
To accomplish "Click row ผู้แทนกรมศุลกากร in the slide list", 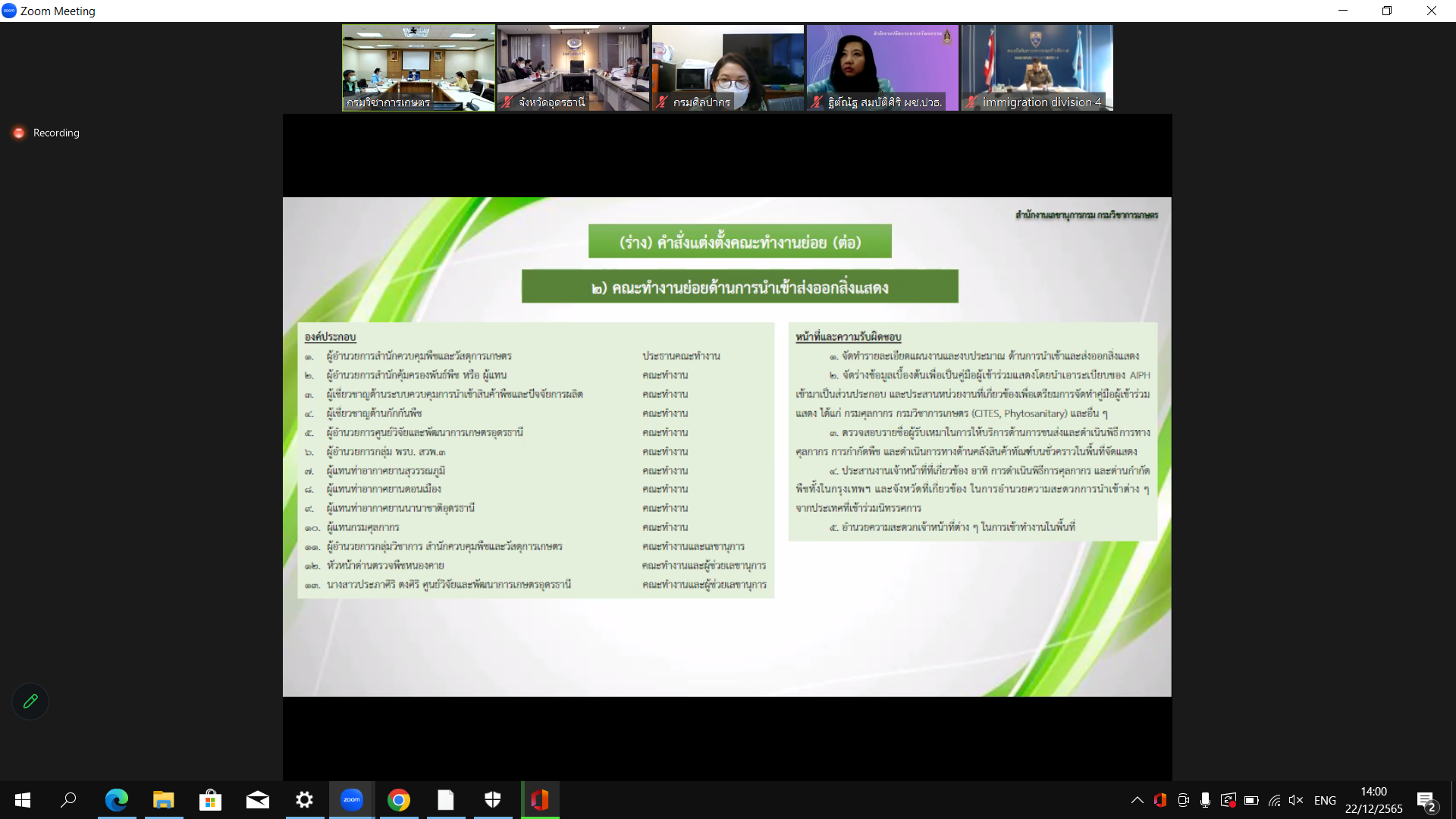I will tap(362, 527).
